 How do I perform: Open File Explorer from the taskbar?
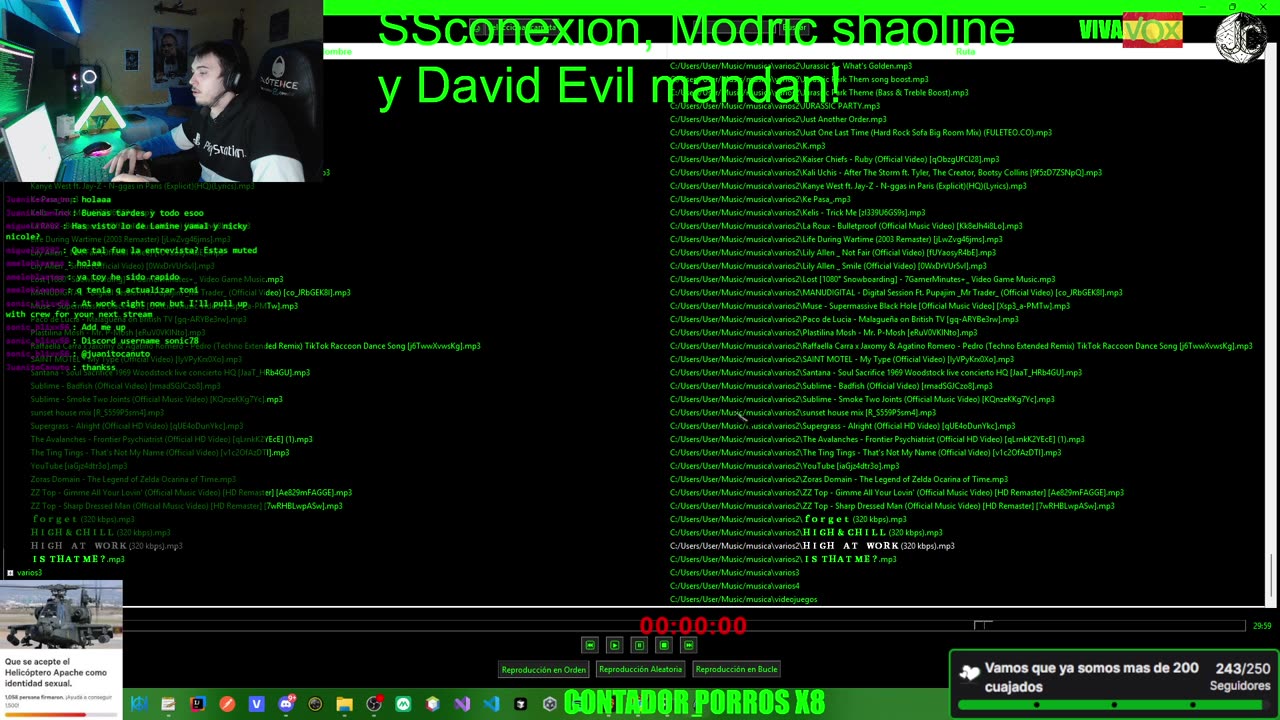click(x=344, y=704)
